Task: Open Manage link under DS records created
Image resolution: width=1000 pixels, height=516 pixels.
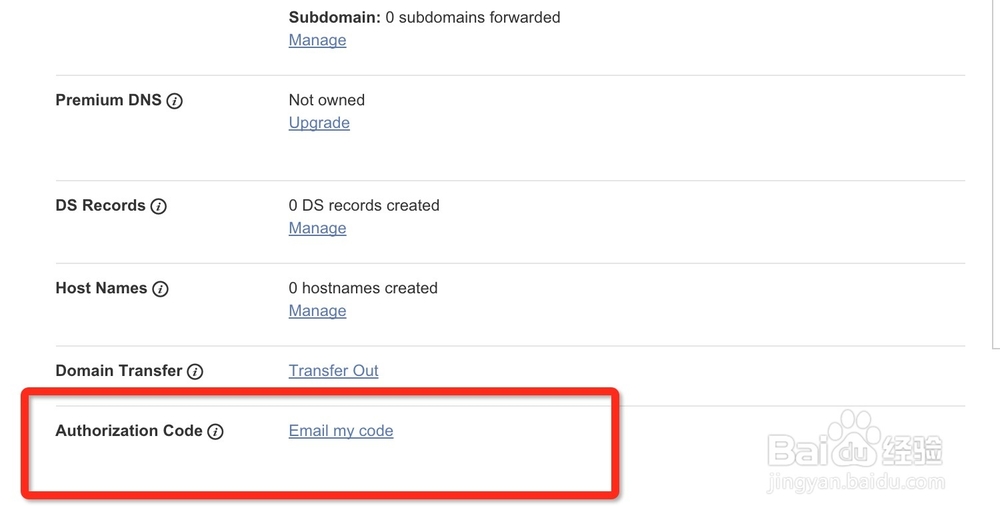Action: (317, 228)
